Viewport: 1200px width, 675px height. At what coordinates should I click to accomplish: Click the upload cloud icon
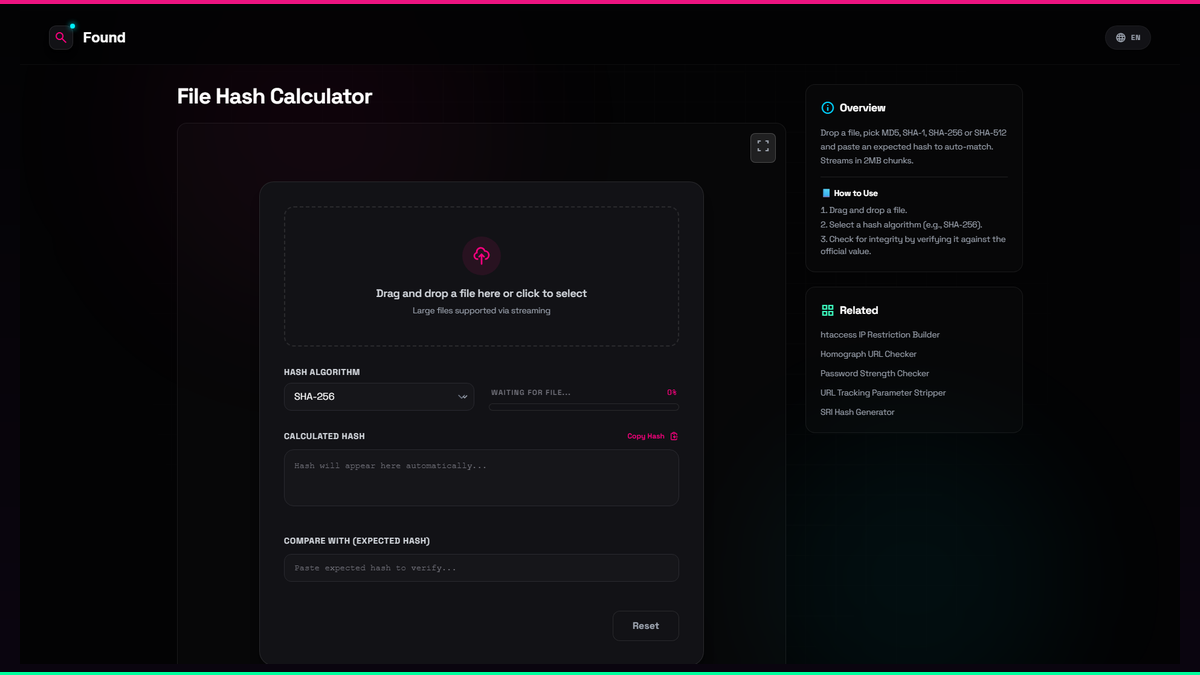tap(481, 256)
